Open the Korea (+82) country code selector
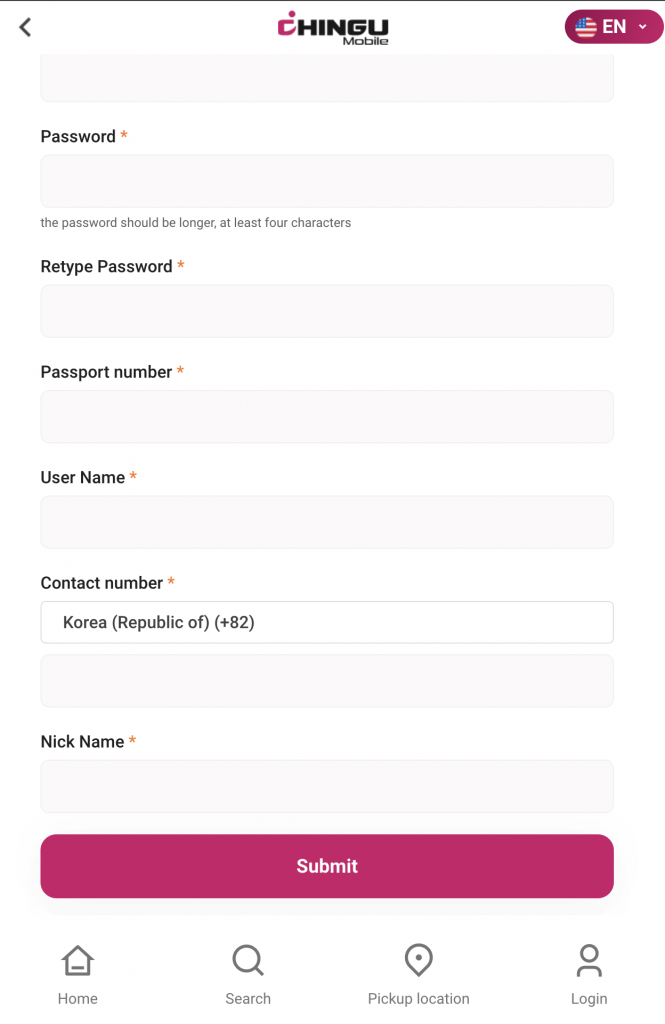 (x=327, y=622)
